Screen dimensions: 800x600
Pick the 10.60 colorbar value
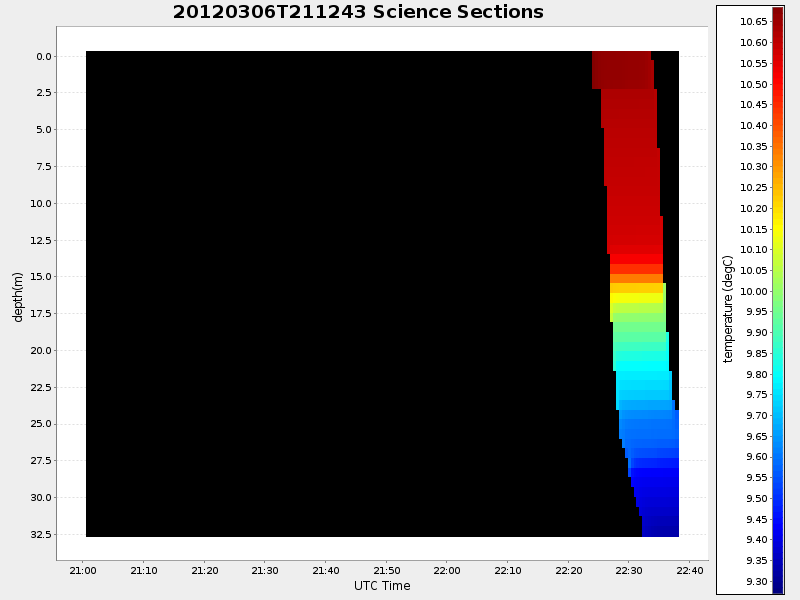[754, 42]
